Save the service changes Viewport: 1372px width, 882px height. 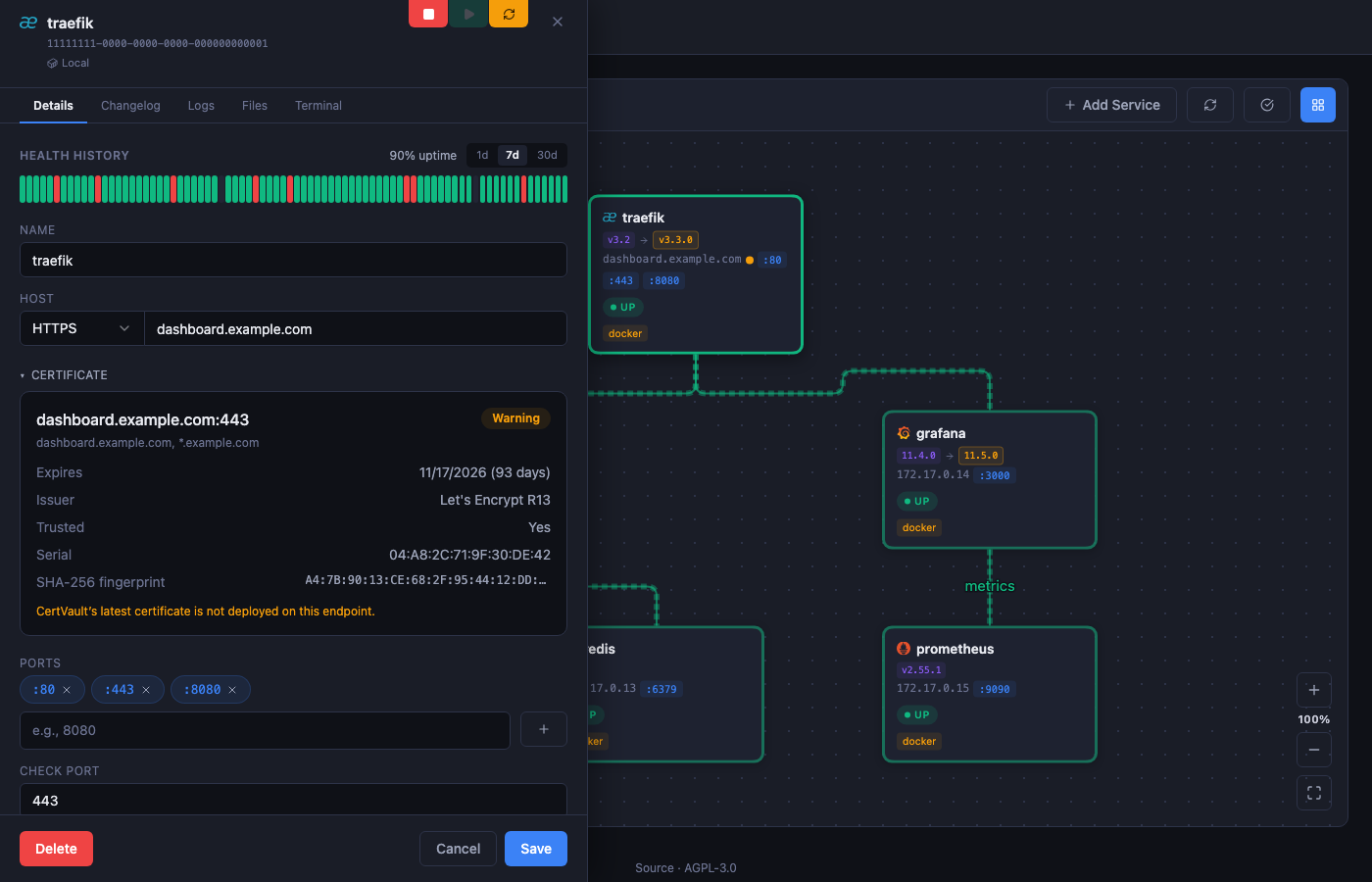point(536,849)
